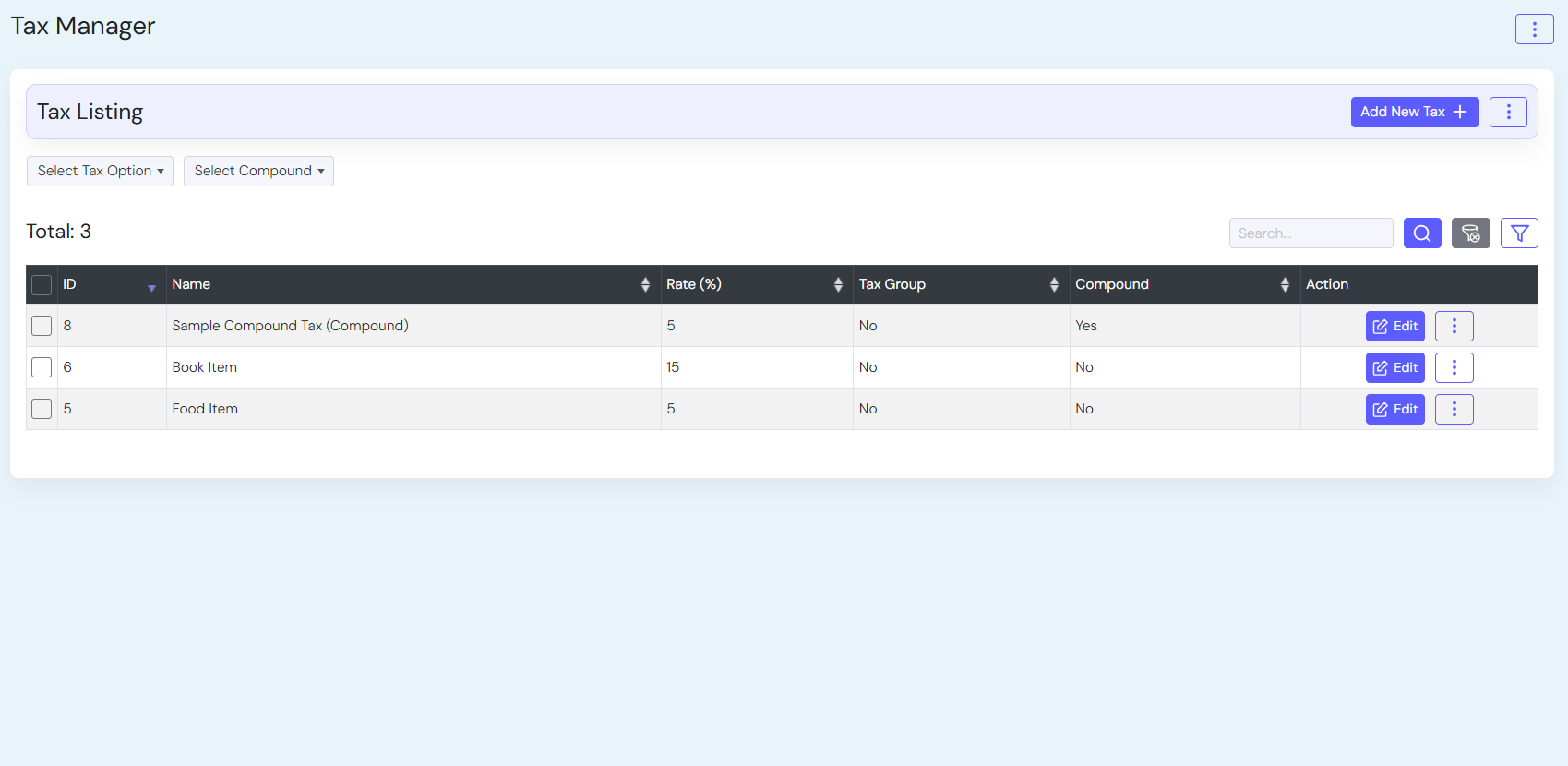Open more actions for Book Item row
The height and width of the screenshot is (766, 1568).
point(1454,368)
